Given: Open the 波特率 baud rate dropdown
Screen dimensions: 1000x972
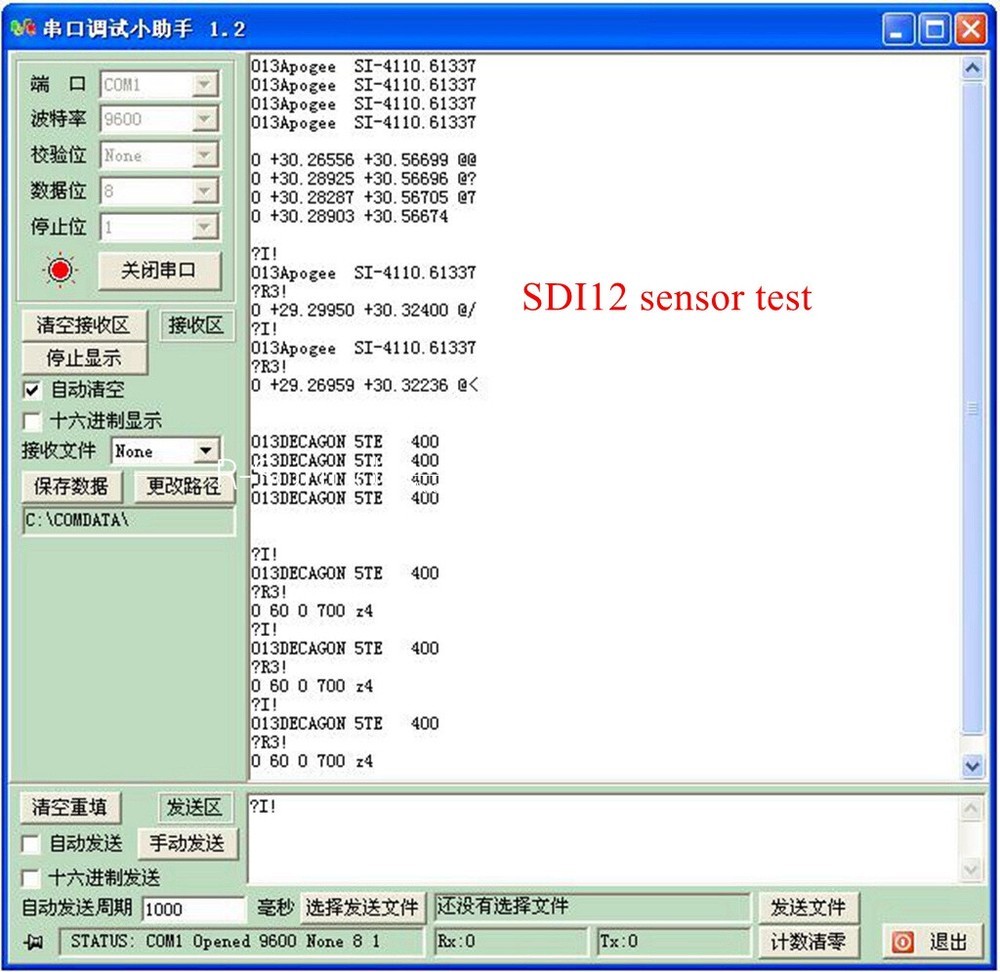Looking at the screenshot, I should tap(206, 119).
